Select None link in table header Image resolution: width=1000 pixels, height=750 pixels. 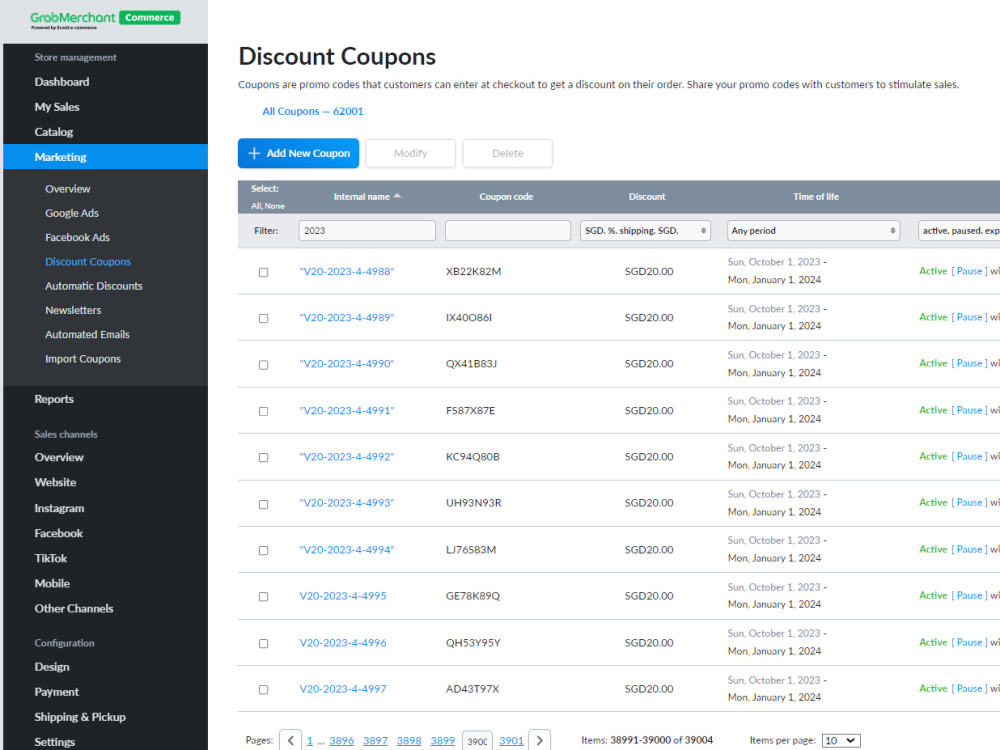(x=275, y=206)
